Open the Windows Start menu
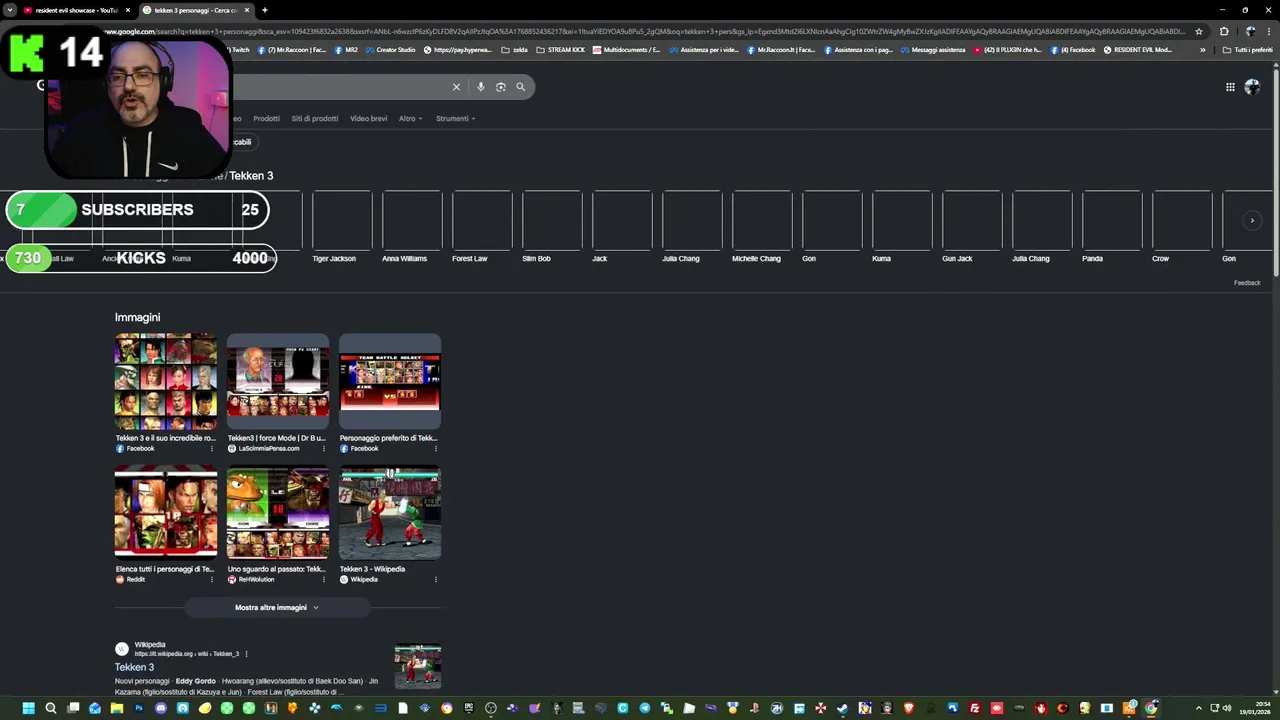1280x720 pixels. 28,708
